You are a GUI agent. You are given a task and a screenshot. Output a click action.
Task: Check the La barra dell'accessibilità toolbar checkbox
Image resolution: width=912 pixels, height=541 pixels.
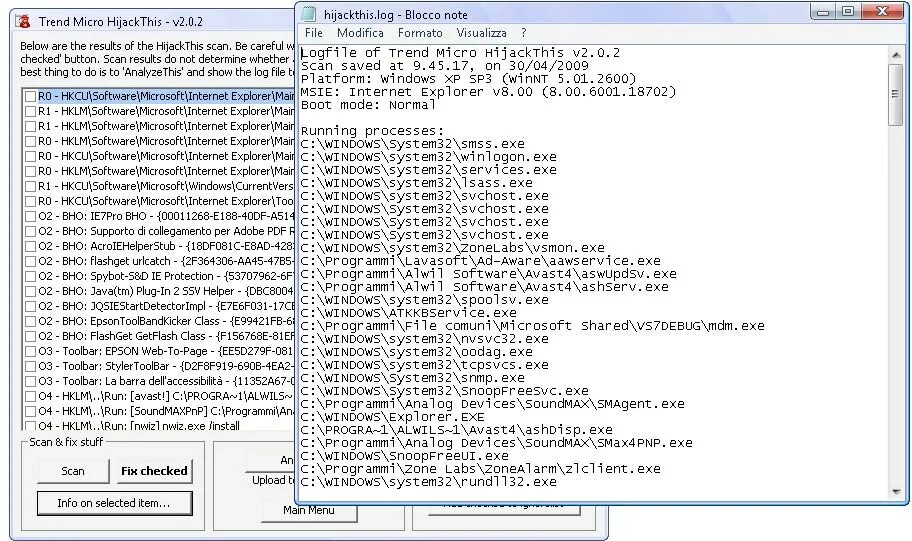pos(31,382)
